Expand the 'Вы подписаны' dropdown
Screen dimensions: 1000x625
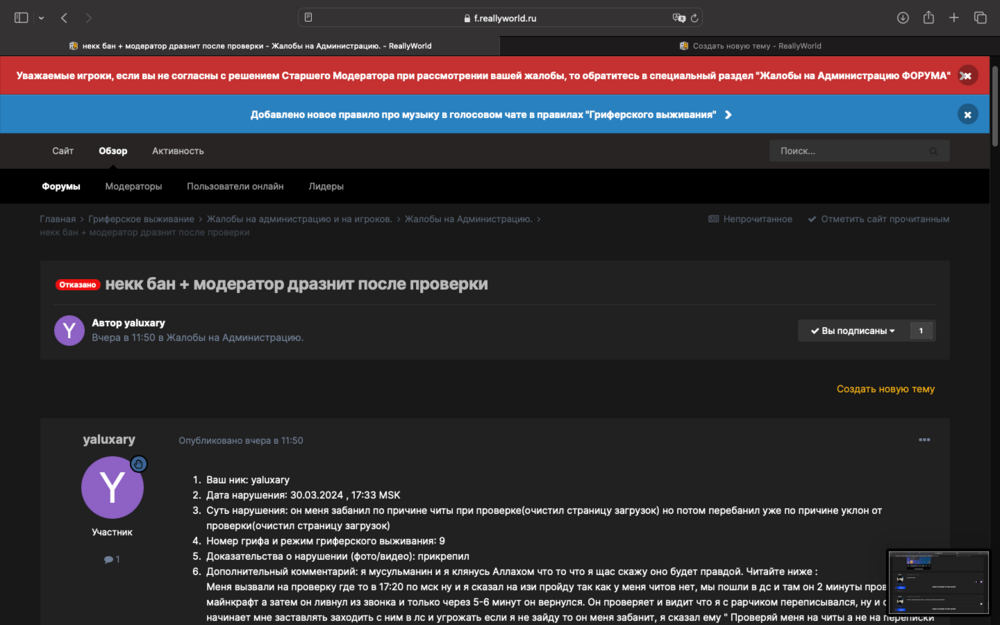click(x=853, y=330)
